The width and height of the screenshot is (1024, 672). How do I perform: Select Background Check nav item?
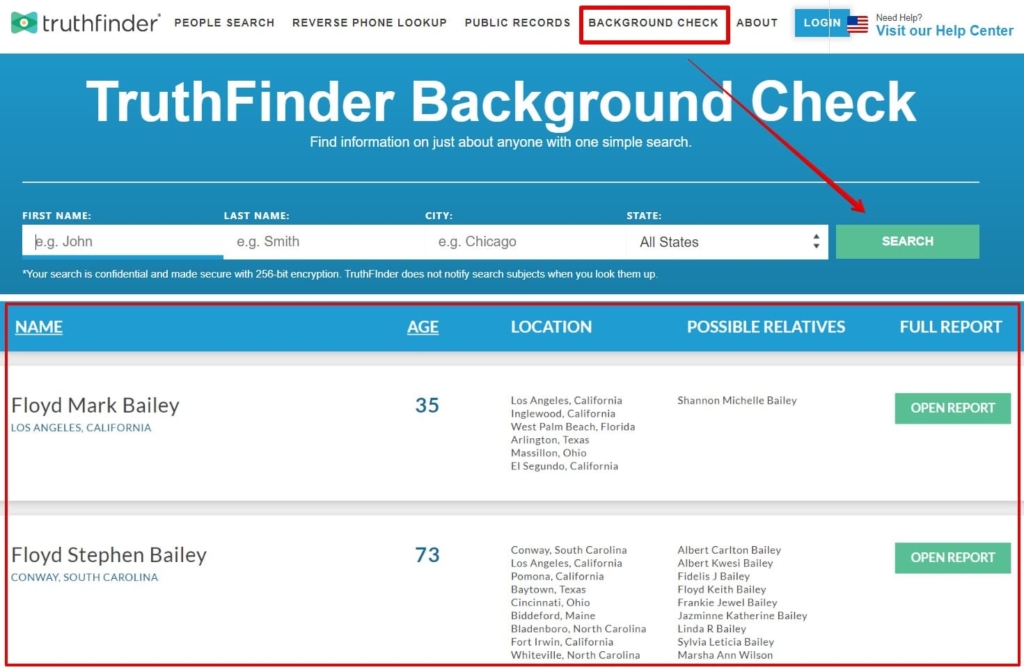coord(653,23)
